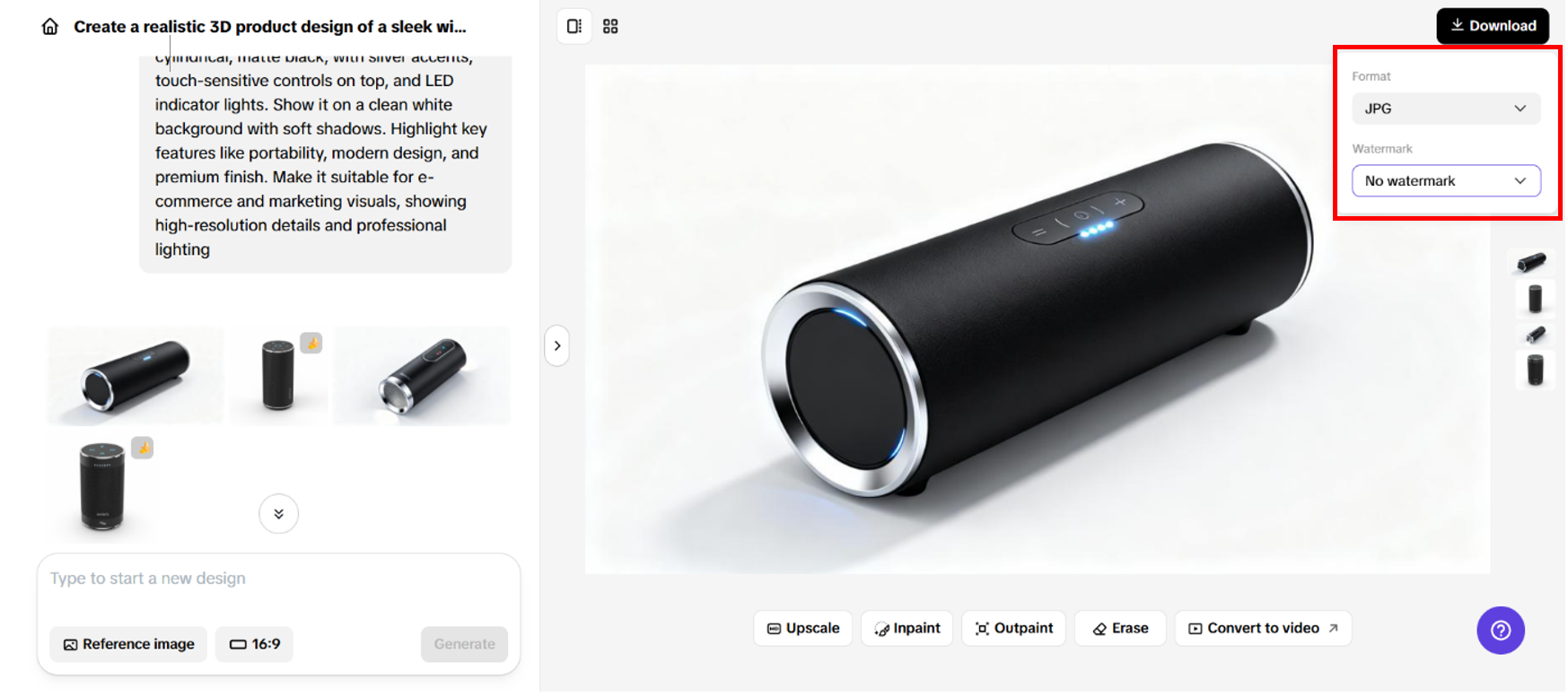Select first horizontal speaker thumbnail in chat

click(135, 376)
